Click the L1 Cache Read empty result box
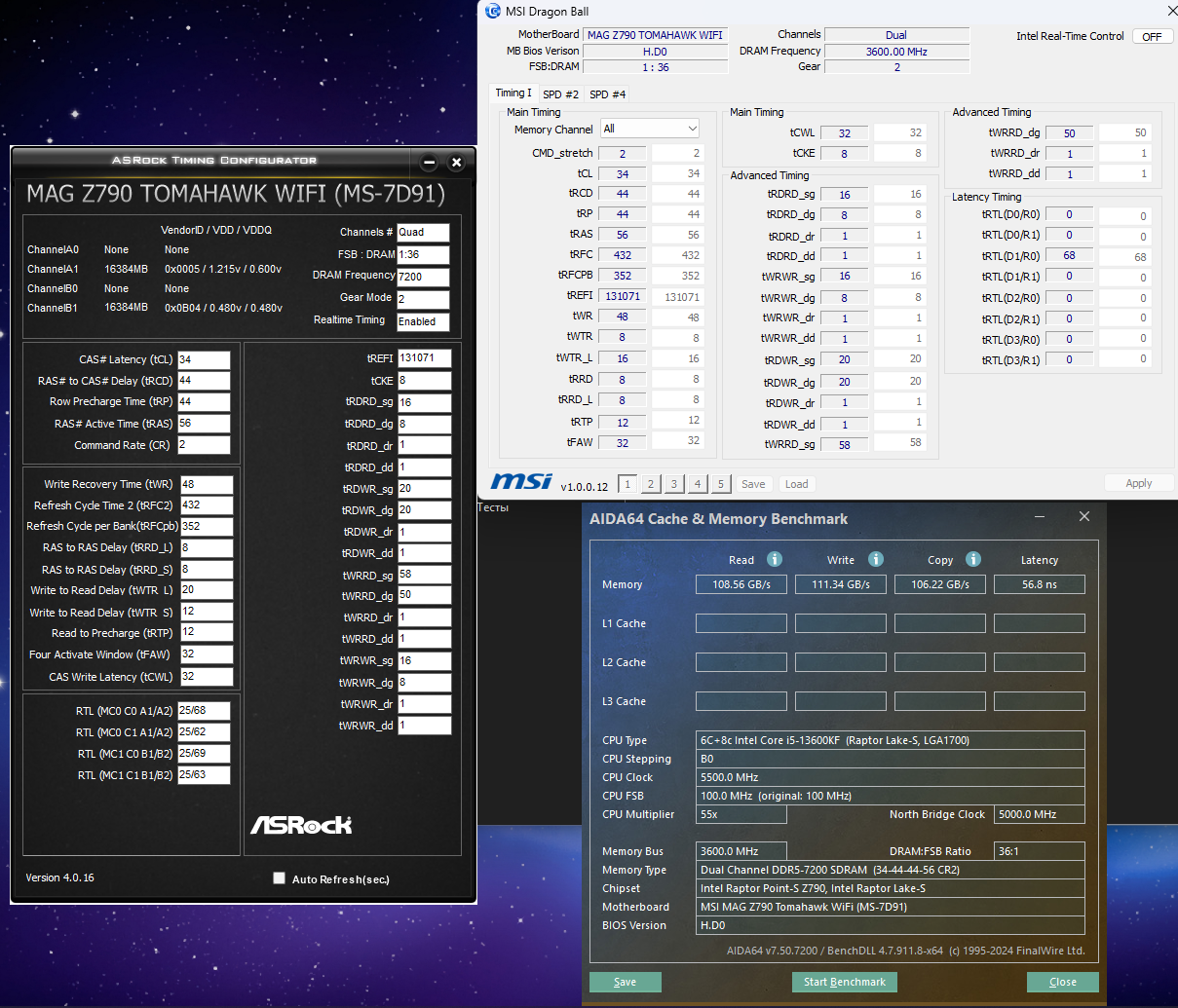 [x=741, y=623]
